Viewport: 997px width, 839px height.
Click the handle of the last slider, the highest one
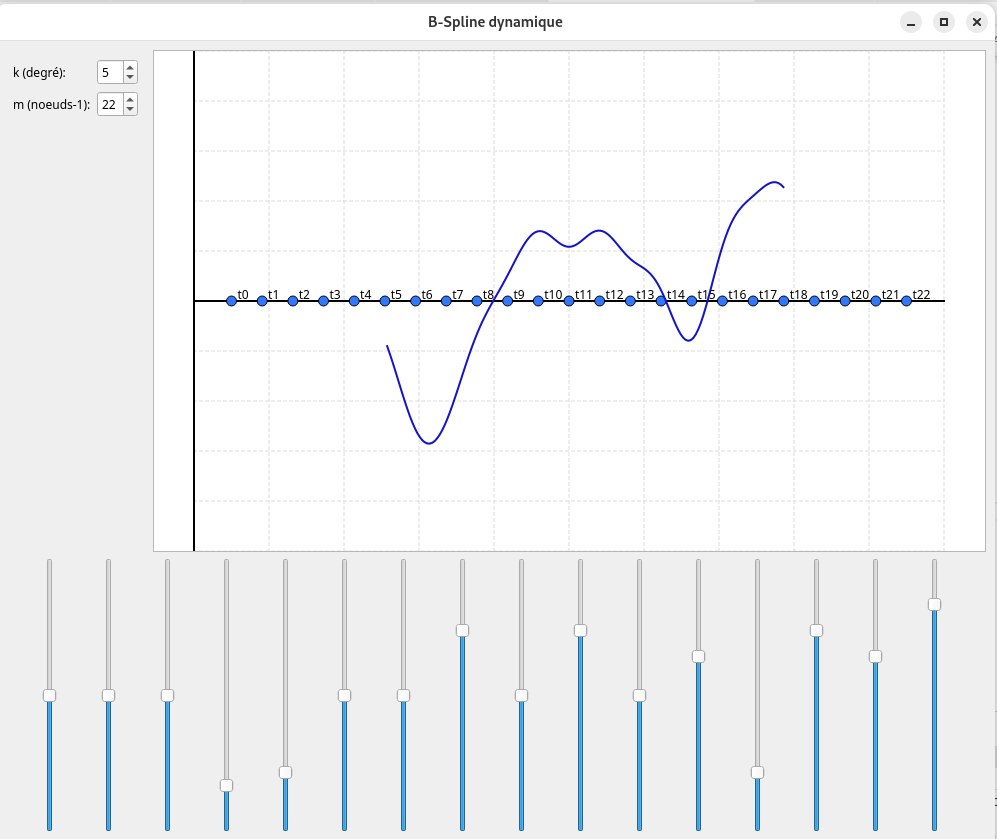click(934, 604)
